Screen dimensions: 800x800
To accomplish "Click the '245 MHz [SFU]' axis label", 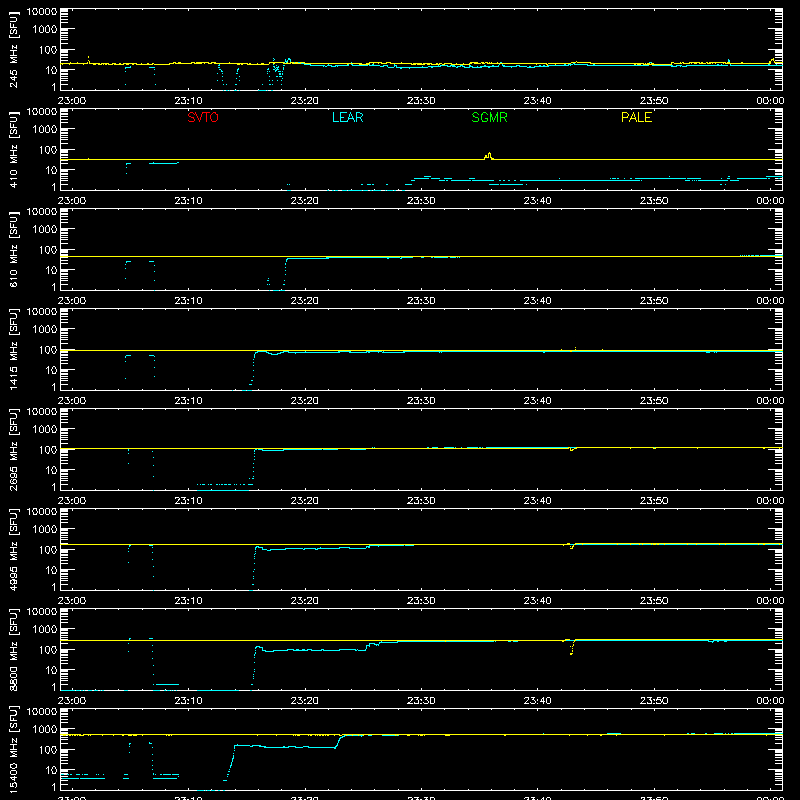I will click(x=14, y=49).
